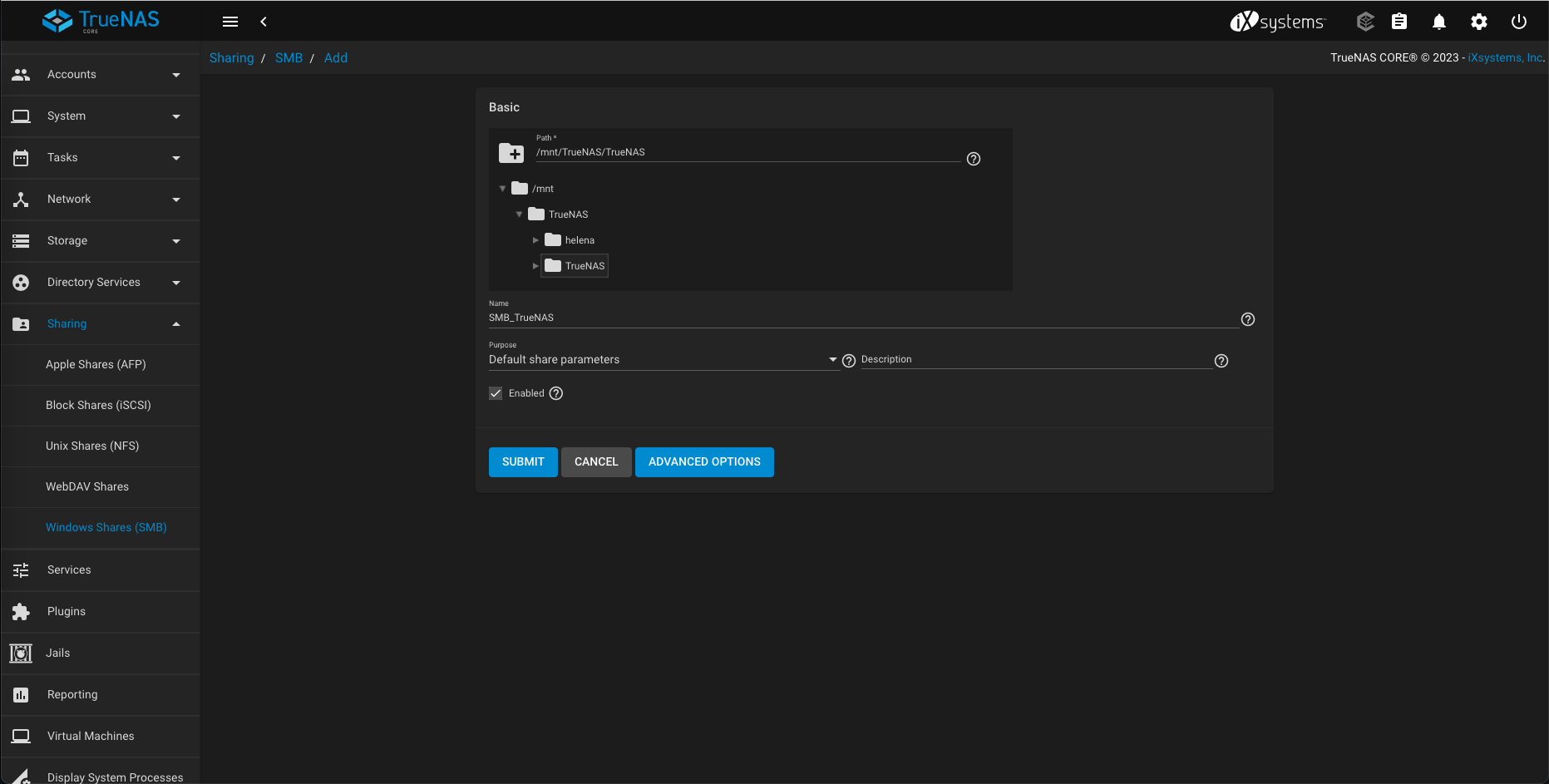Uncheck the Enabled checkbox
Image resolution: width=1549 pixels, height=784 pixels.
point(496,393)
